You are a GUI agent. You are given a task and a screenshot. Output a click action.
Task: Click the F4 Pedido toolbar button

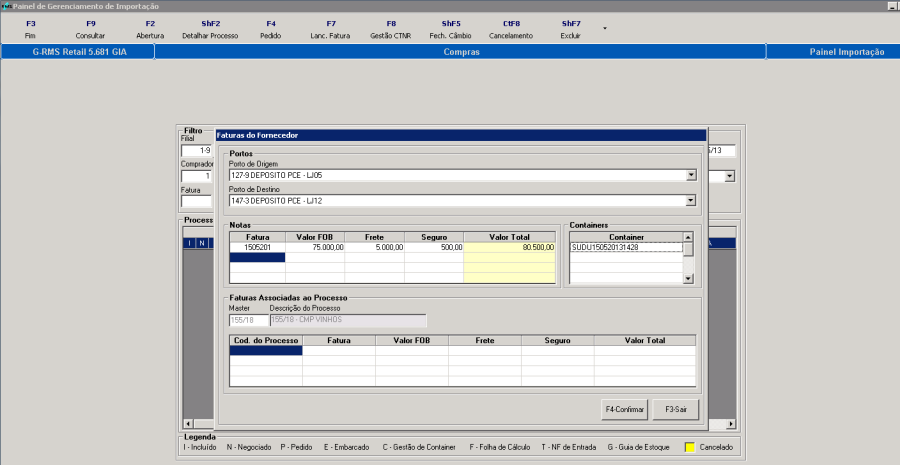click(271, 29)
